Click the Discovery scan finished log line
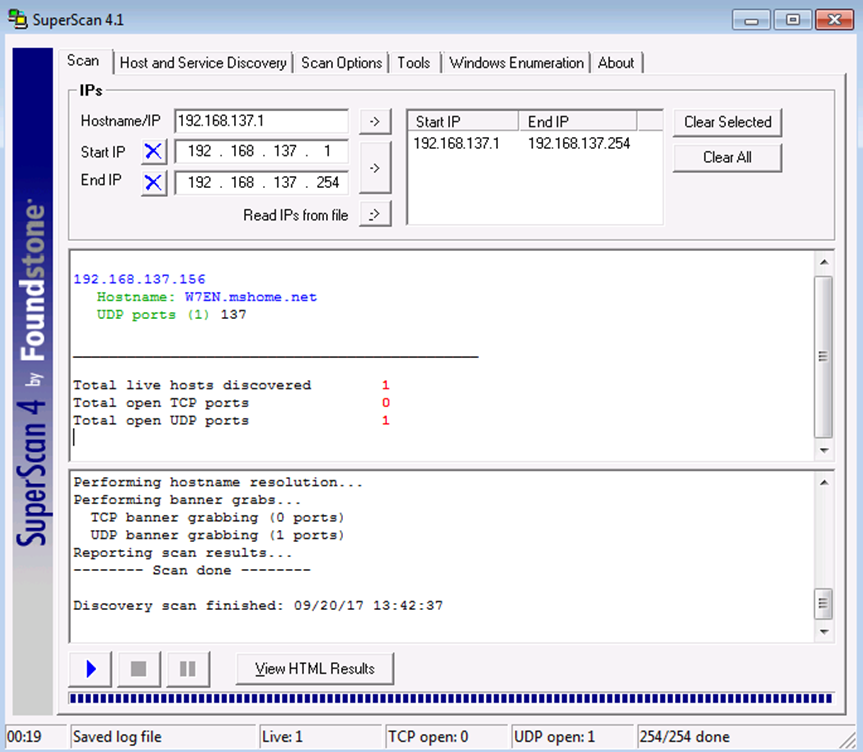 (x=258, y=606)
